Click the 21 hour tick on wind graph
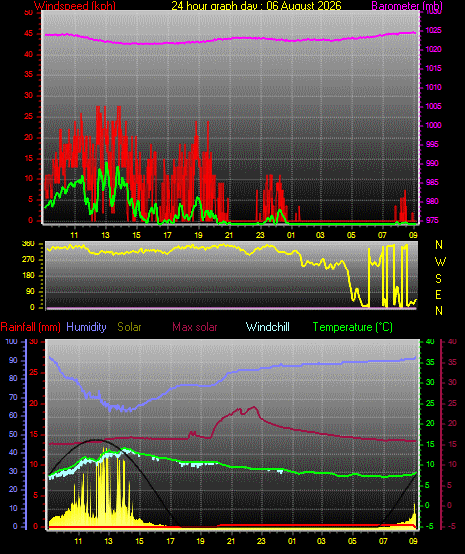The width and height of the screenshot is (465, 554). [229, 235]
